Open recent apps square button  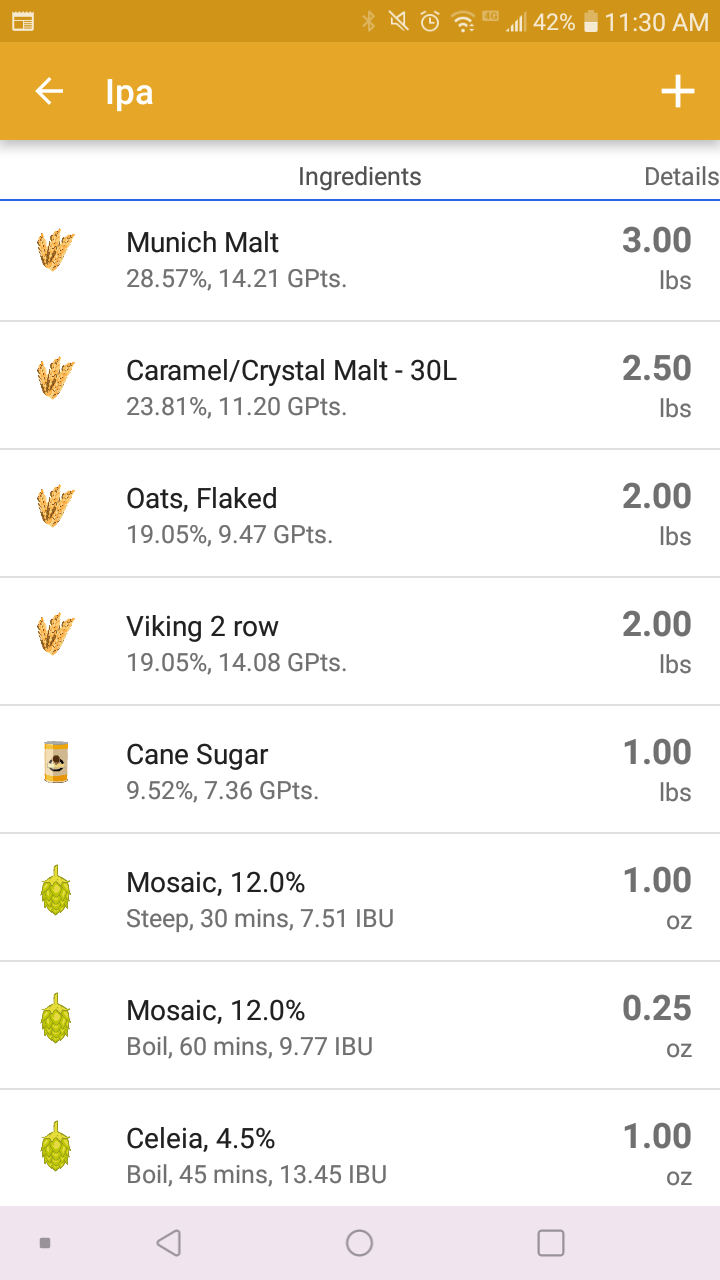pyautogui.click(x=551, y=1243)
